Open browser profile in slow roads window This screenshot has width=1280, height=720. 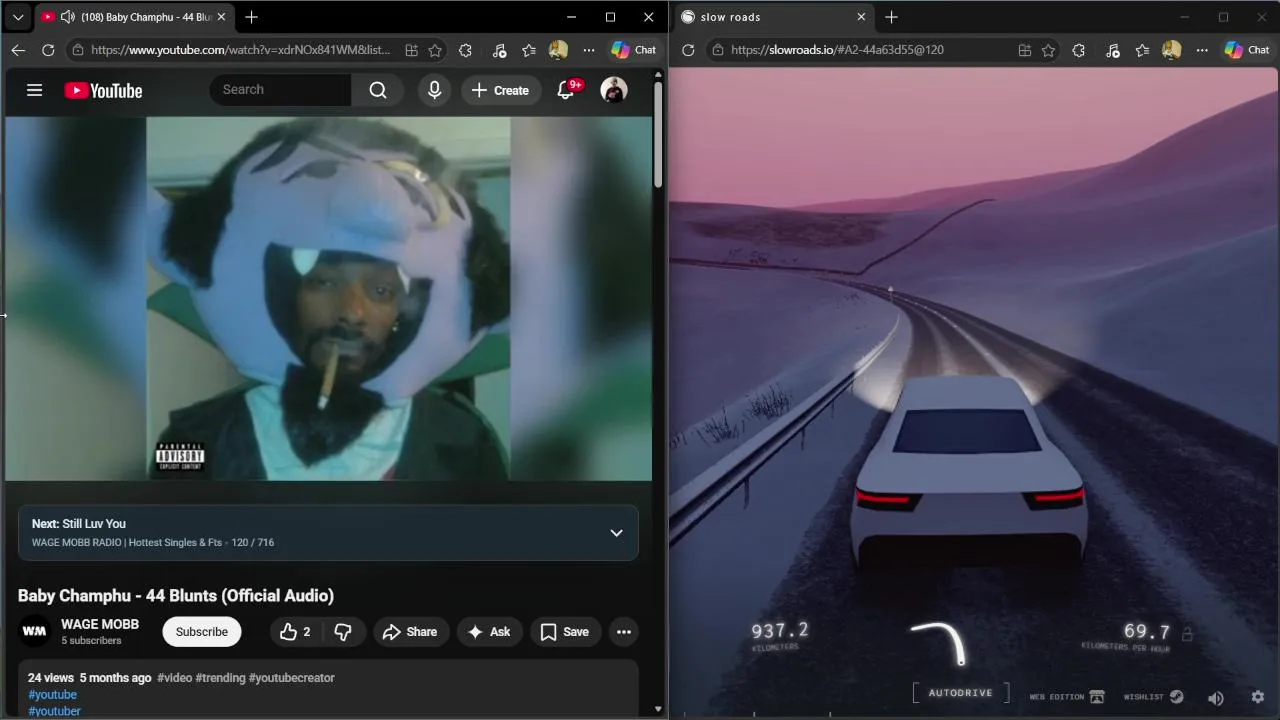tap(1172, 50)
